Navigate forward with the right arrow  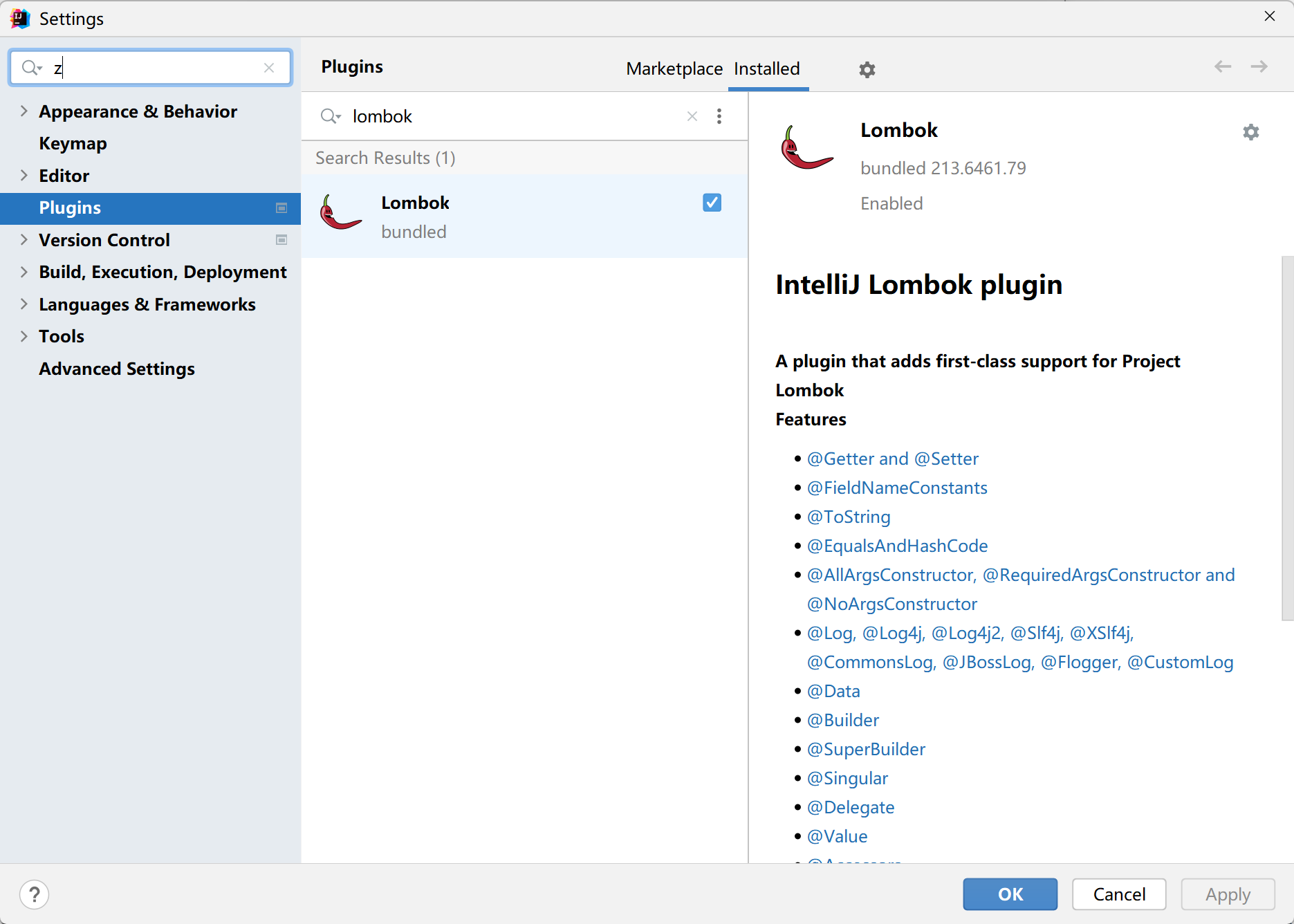point(1259,66)
